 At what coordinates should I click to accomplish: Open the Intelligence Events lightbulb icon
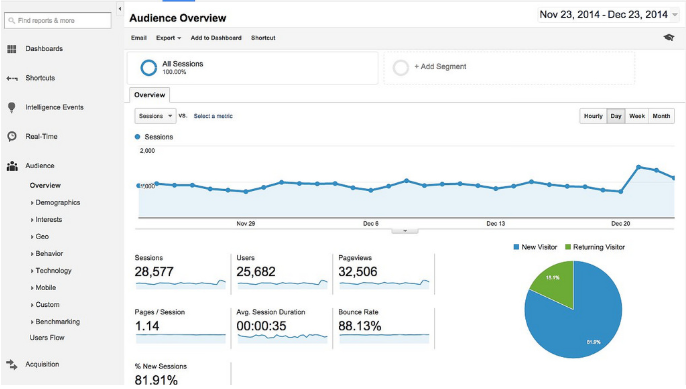point(12,108)
